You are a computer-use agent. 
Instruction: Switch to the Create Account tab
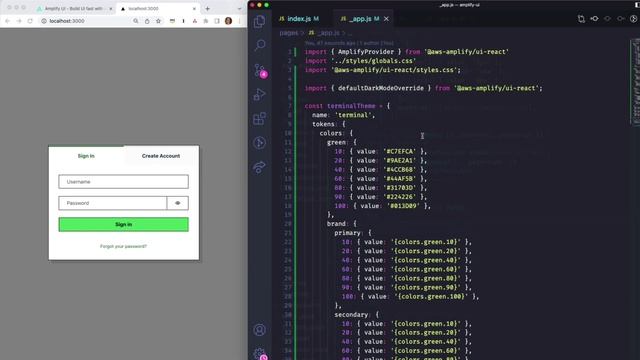(161, 156)
